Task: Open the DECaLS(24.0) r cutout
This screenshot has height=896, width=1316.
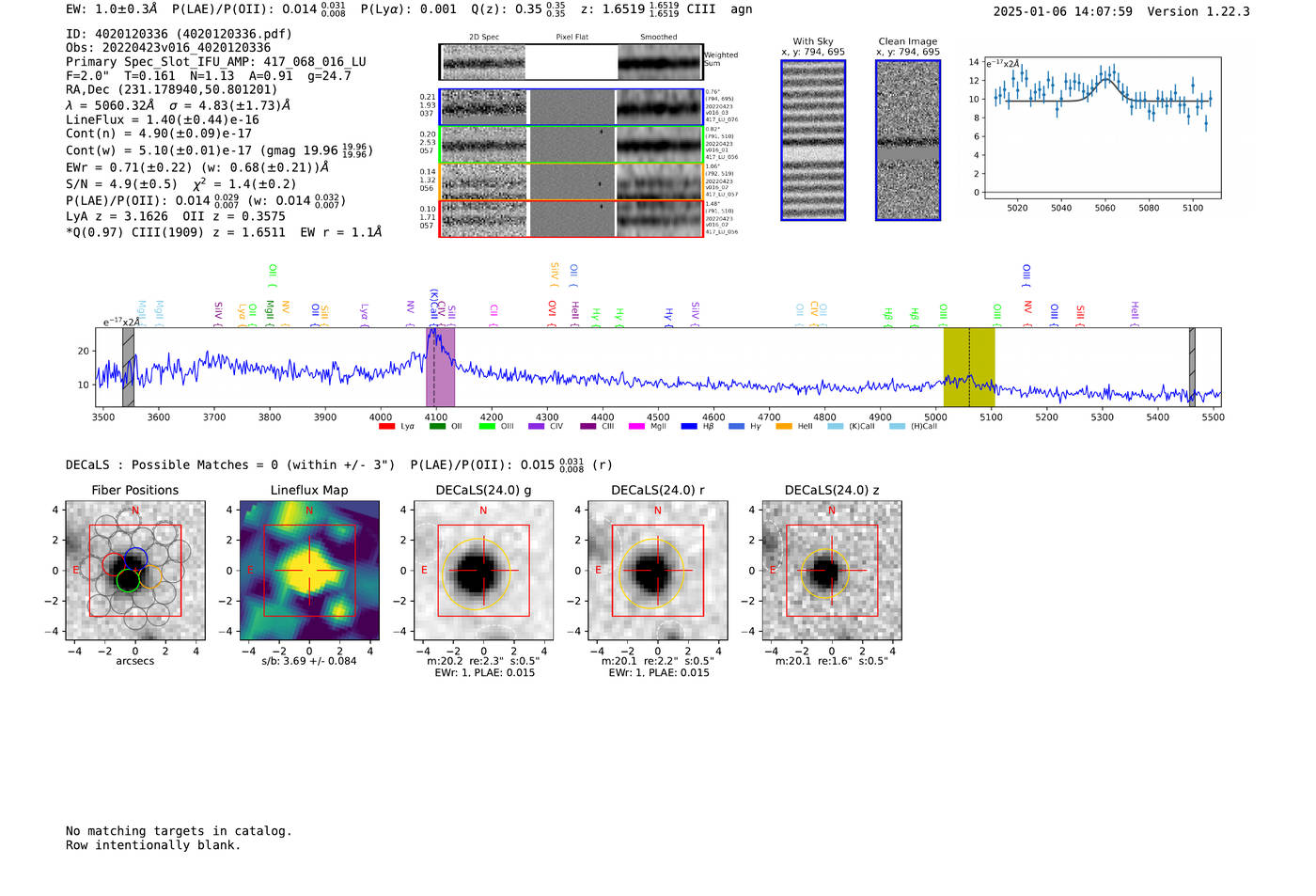Action: (x=658, y=570)
